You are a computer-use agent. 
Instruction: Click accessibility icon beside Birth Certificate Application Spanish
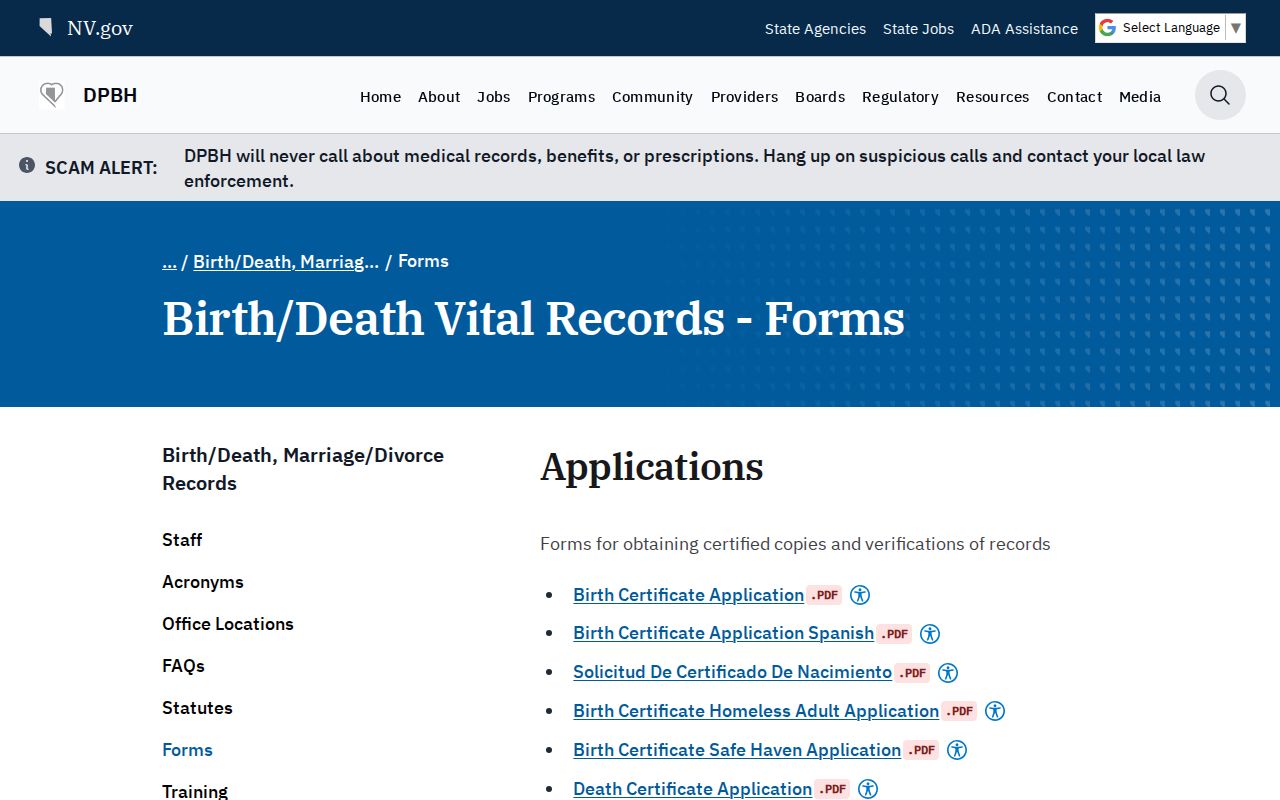coord(930,633)
